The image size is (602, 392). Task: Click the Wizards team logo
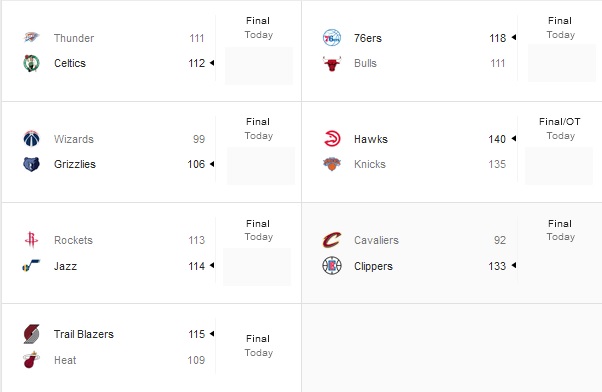tap(31, 139)
